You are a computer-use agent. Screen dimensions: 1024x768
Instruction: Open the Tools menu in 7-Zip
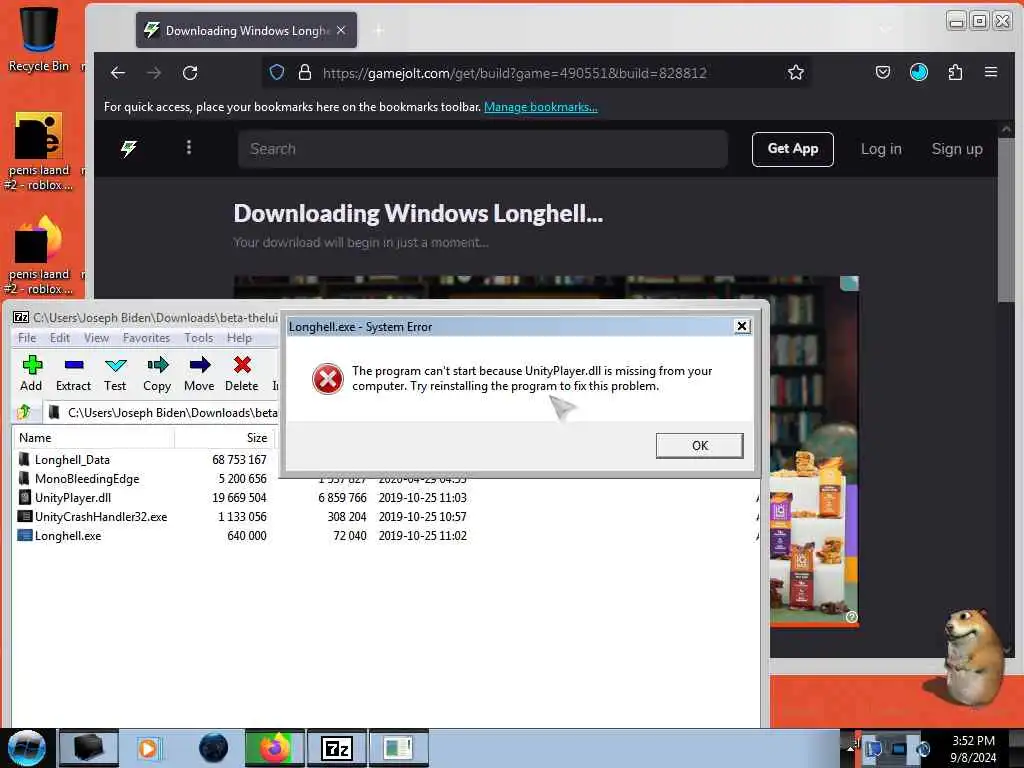199,338
